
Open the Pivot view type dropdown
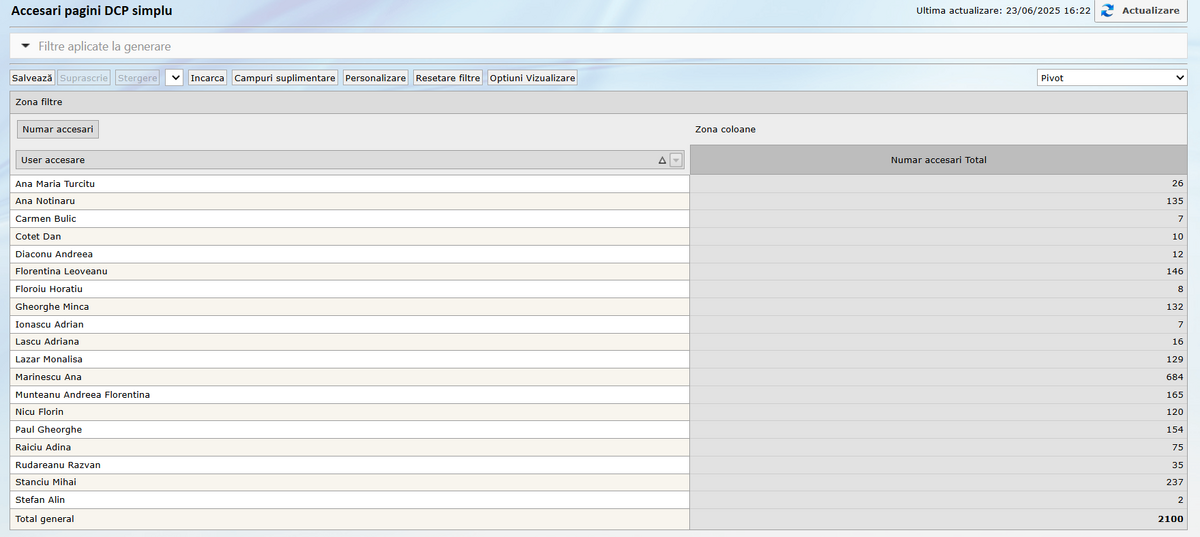[1110, 77]
